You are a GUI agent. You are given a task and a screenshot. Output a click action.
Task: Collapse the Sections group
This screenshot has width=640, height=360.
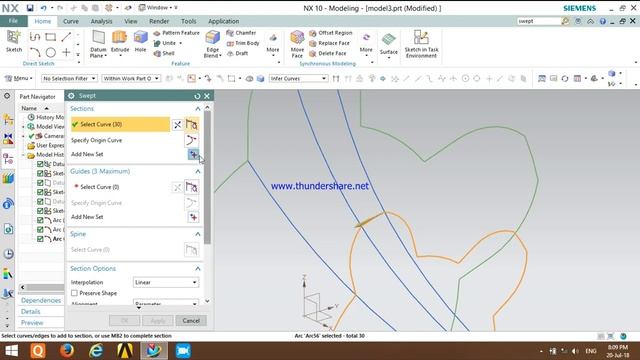click(x=198, y=109)
